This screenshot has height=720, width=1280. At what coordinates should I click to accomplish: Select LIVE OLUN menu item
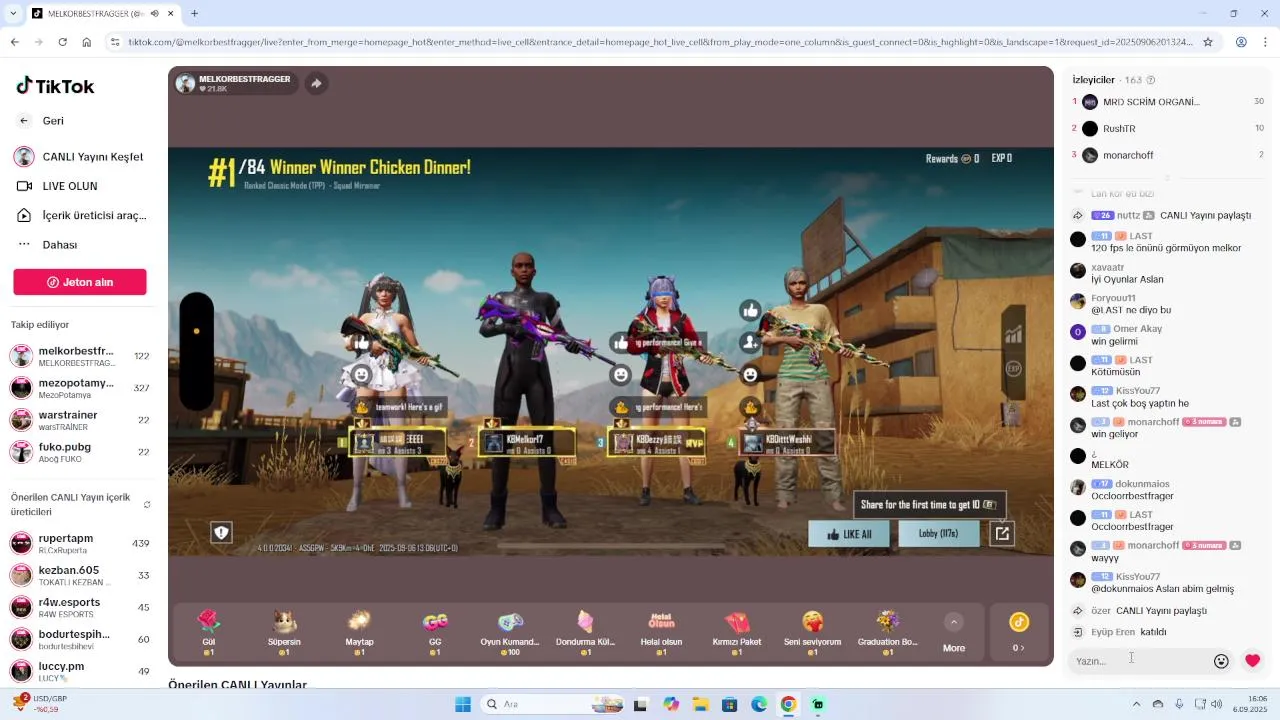(x=57, y=186)
